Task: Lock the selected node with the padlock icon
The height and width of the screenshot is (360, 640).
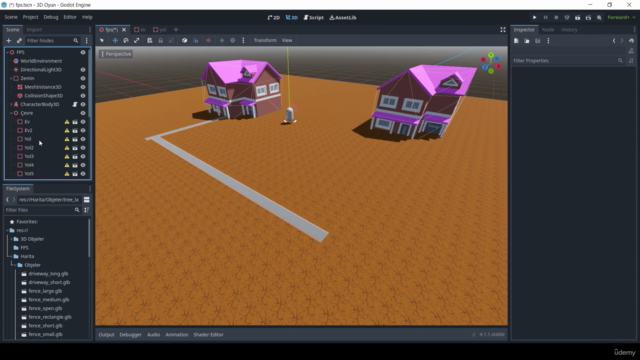Action: pyautogui.click(x=160, y=40)
